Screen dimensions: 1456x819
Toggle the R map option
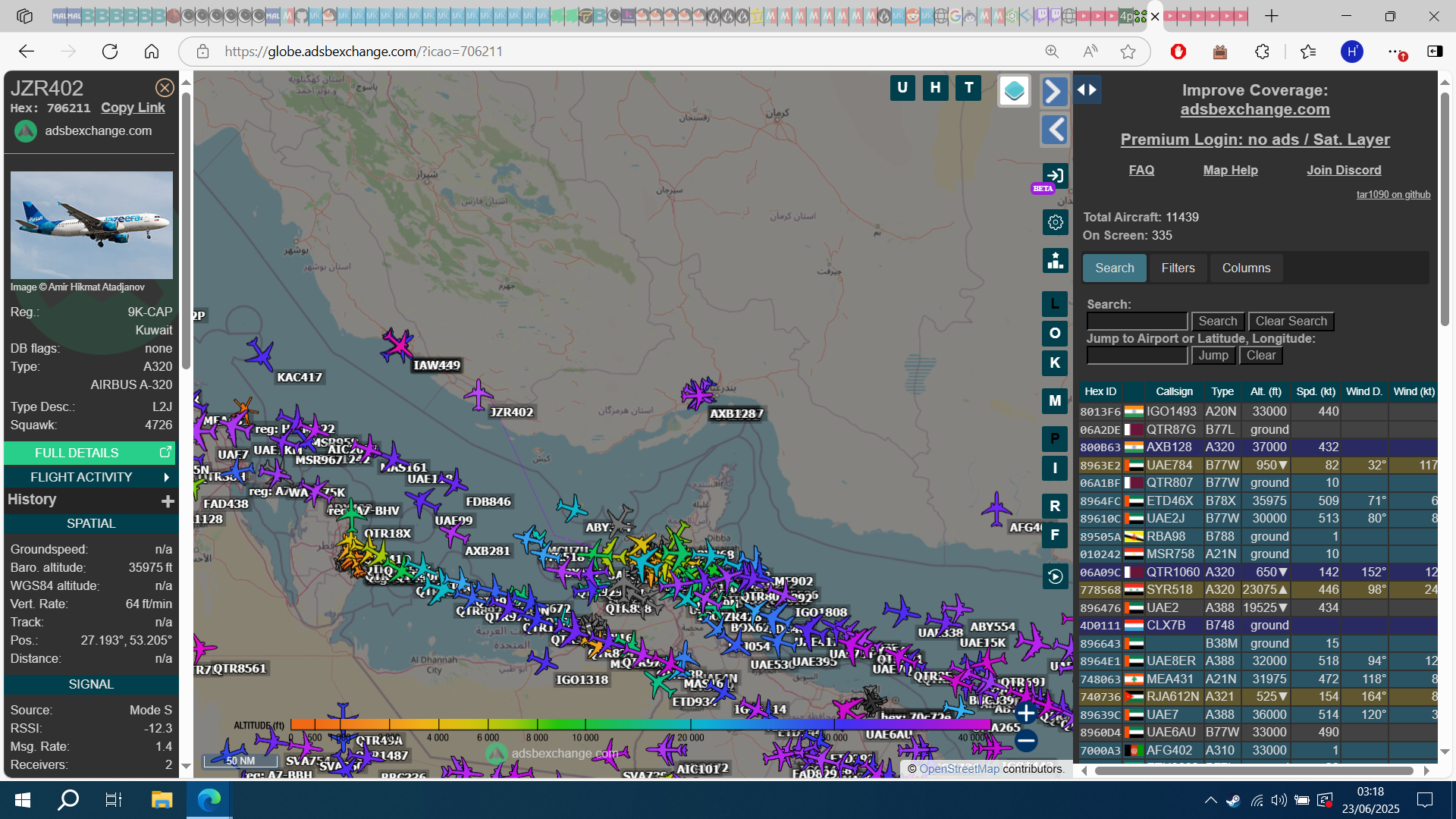[x=1055, y=506]
